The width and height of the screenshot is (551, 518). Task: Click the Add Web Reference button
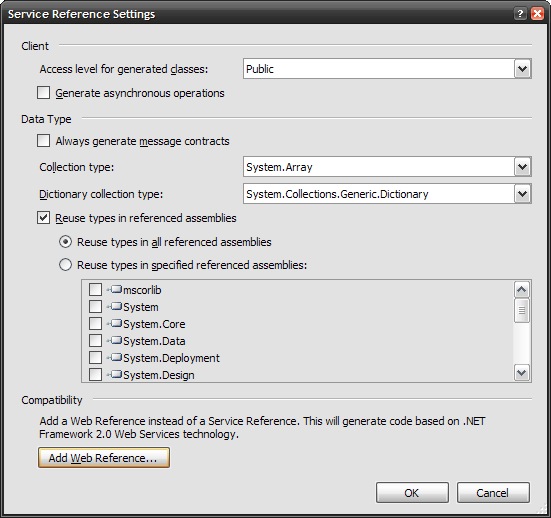click(104, 458)
